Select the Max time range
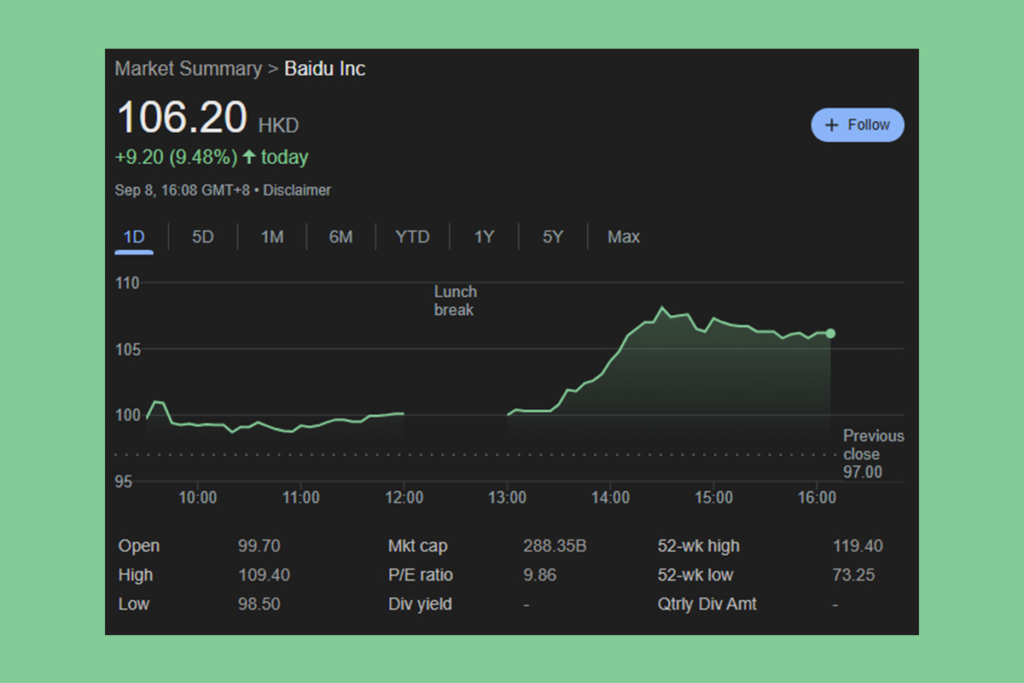Screen dimensions: 1024x683 [623, 237]
